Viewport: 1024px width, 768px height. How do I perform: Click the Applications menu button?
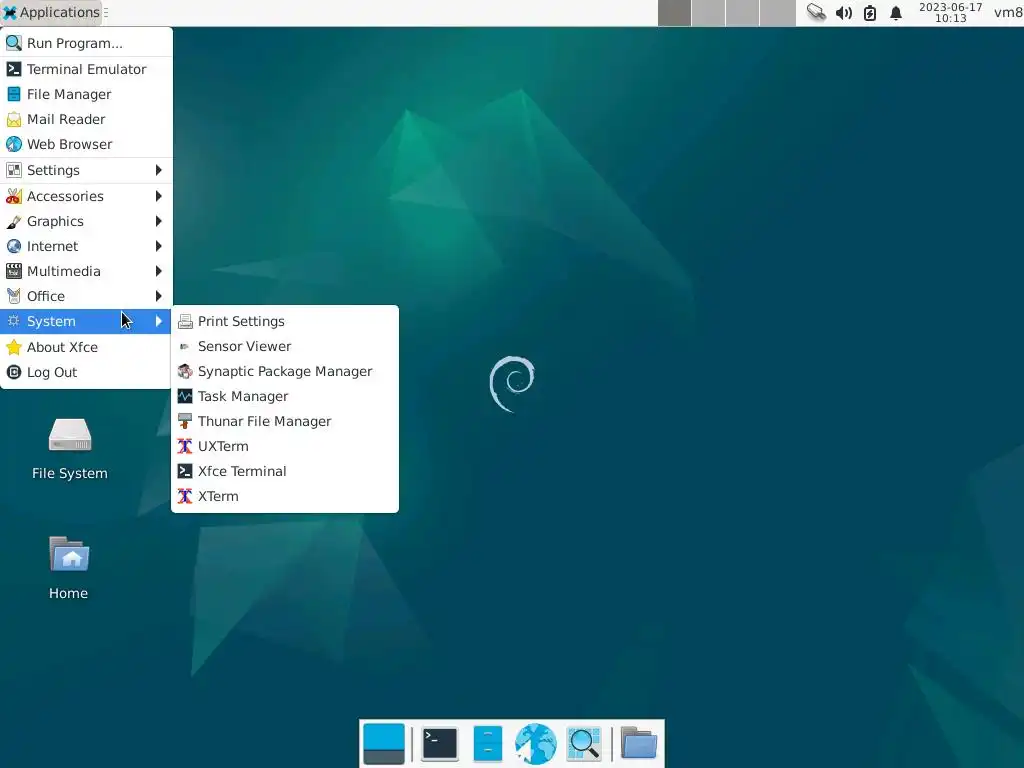coord(52,12)
